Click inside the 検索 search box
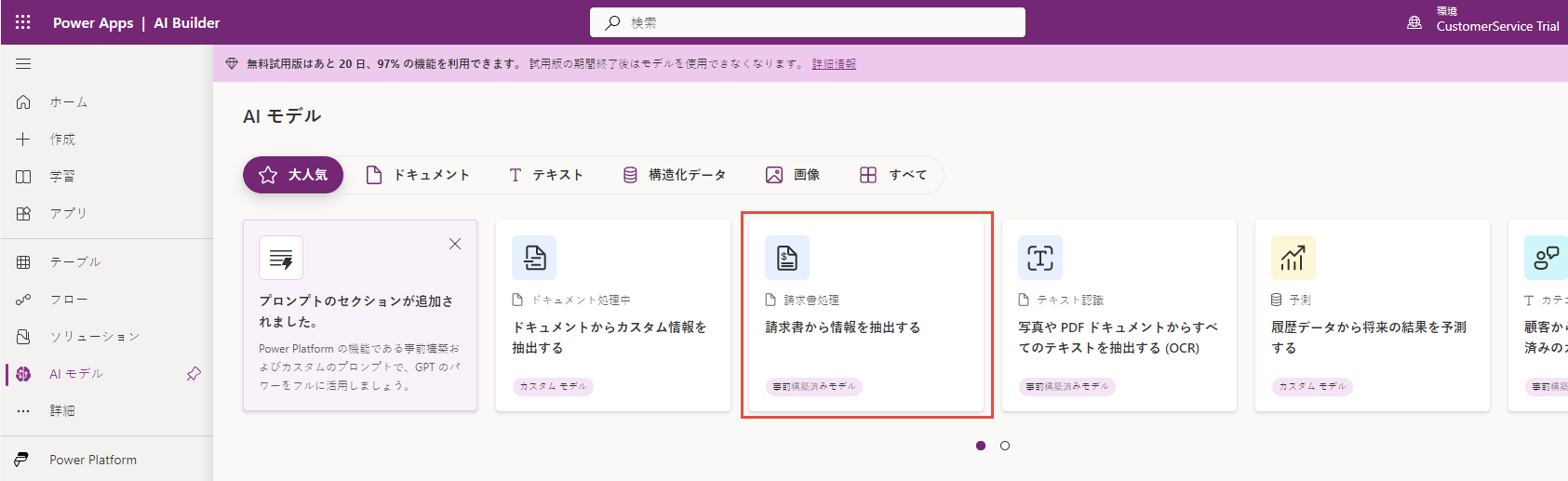The image size is (1568, 481). [808, 22]
